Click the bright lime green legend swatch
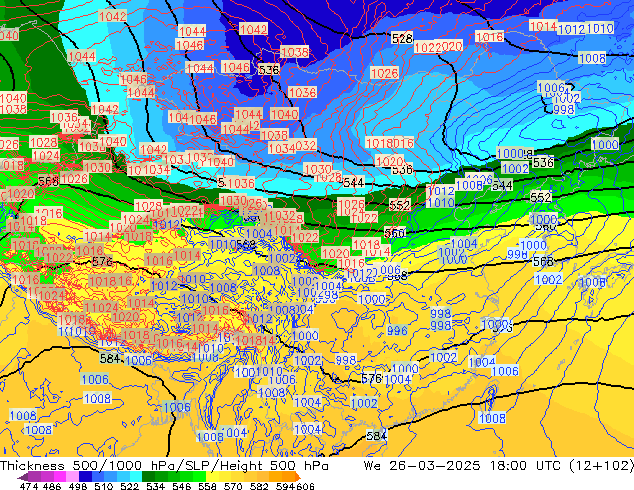Image resolution: width=634 pixels, height=490 pixels. (199, 477)
